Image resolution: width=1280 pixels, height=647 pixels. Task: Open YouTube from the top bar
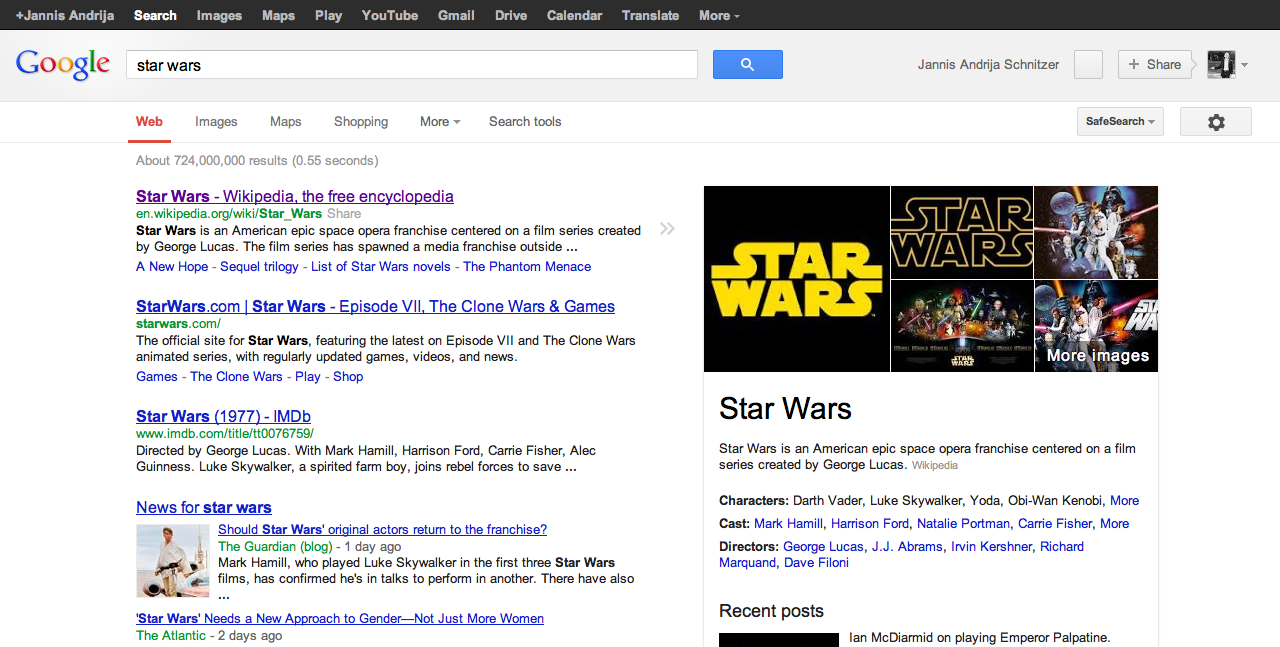coord(390,15)
